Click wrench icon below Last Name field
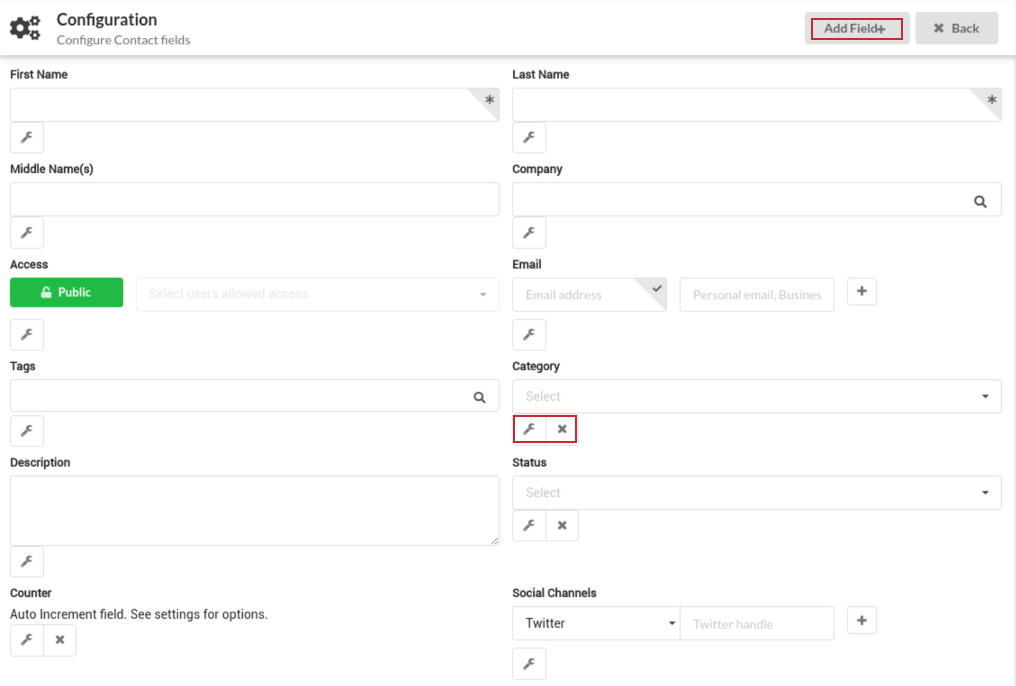Screen dimensions: 1016x686 point(529,138)
